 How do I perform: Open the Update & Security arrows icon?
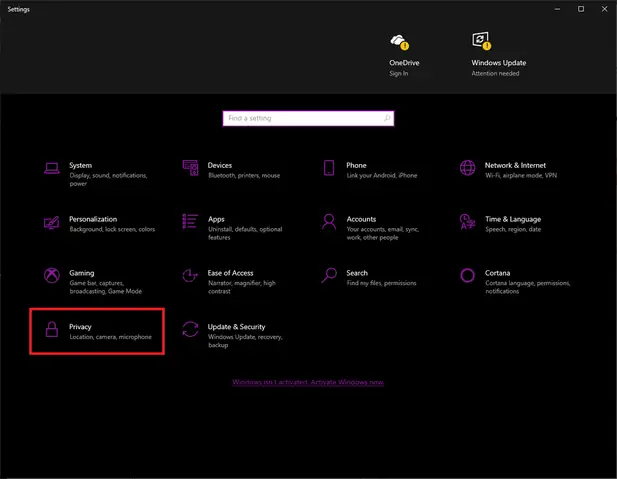click(190, 329)
